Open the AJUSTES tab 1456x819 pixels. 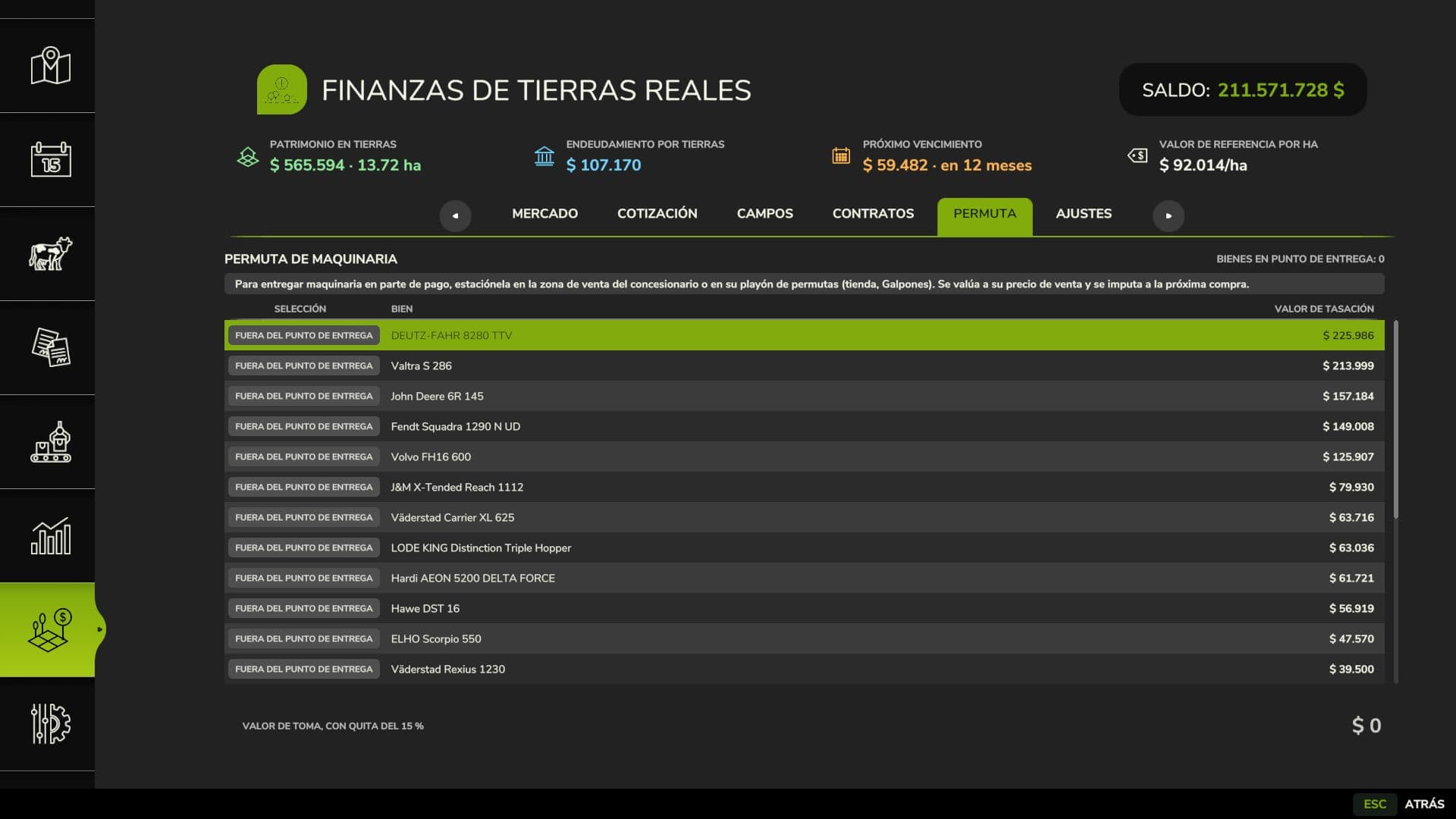tap(1083, 214)
